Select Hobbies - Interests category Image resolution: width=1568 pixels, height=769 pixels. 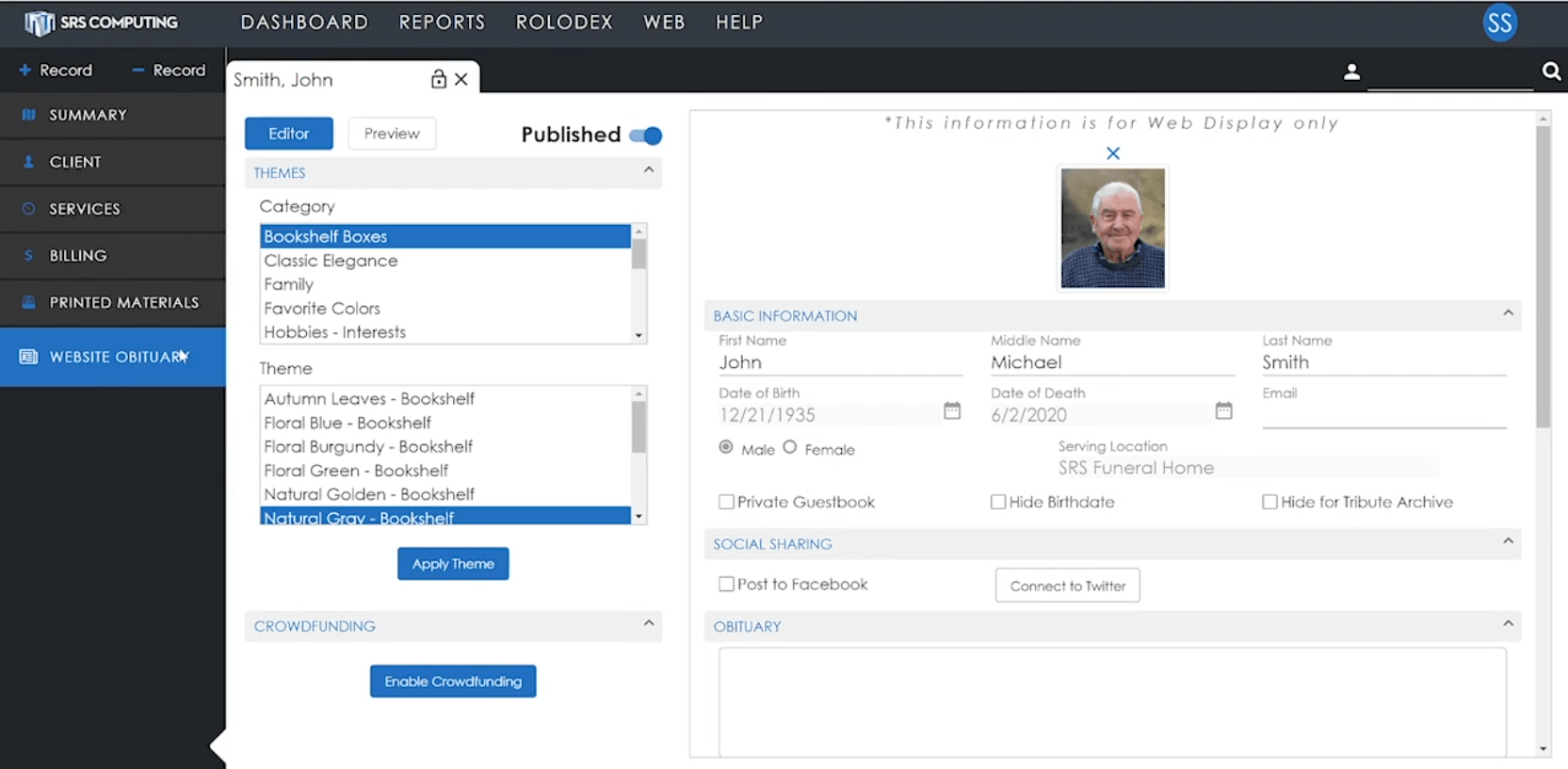coord(445,332)
